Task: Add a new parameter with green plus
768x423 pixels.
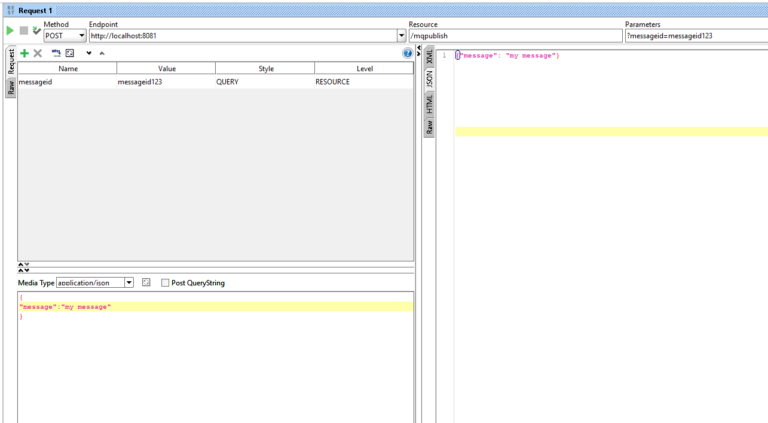Action: 24,53
